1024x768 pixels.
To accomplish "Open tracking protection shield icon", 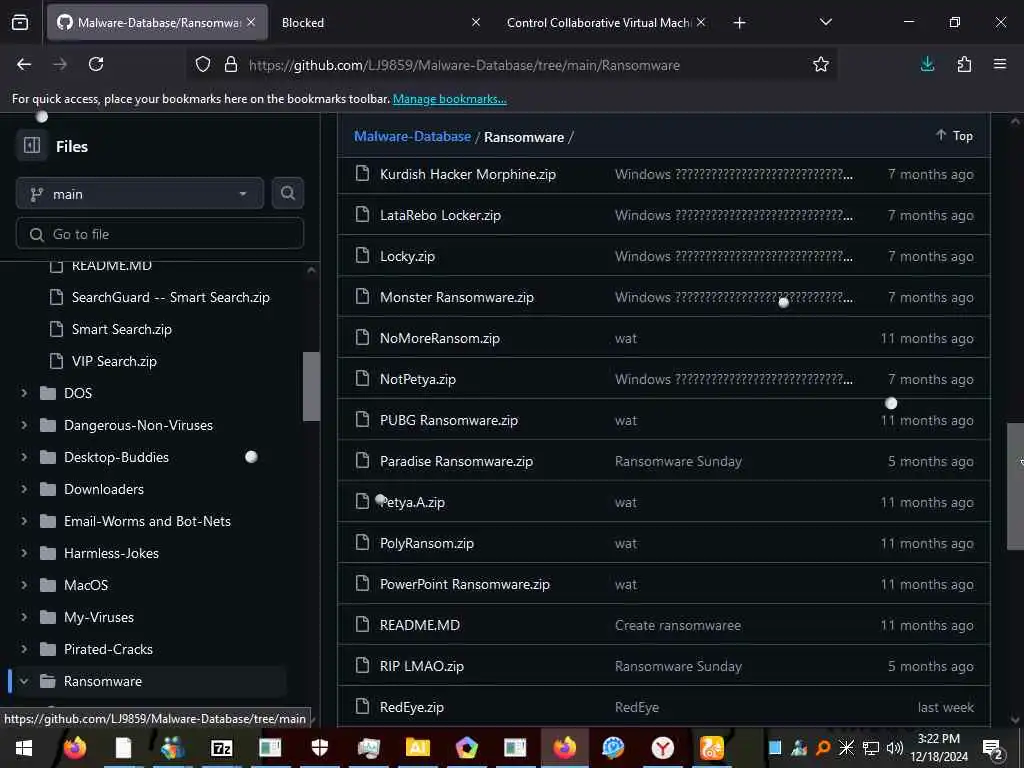I will [x=203, y=65].
